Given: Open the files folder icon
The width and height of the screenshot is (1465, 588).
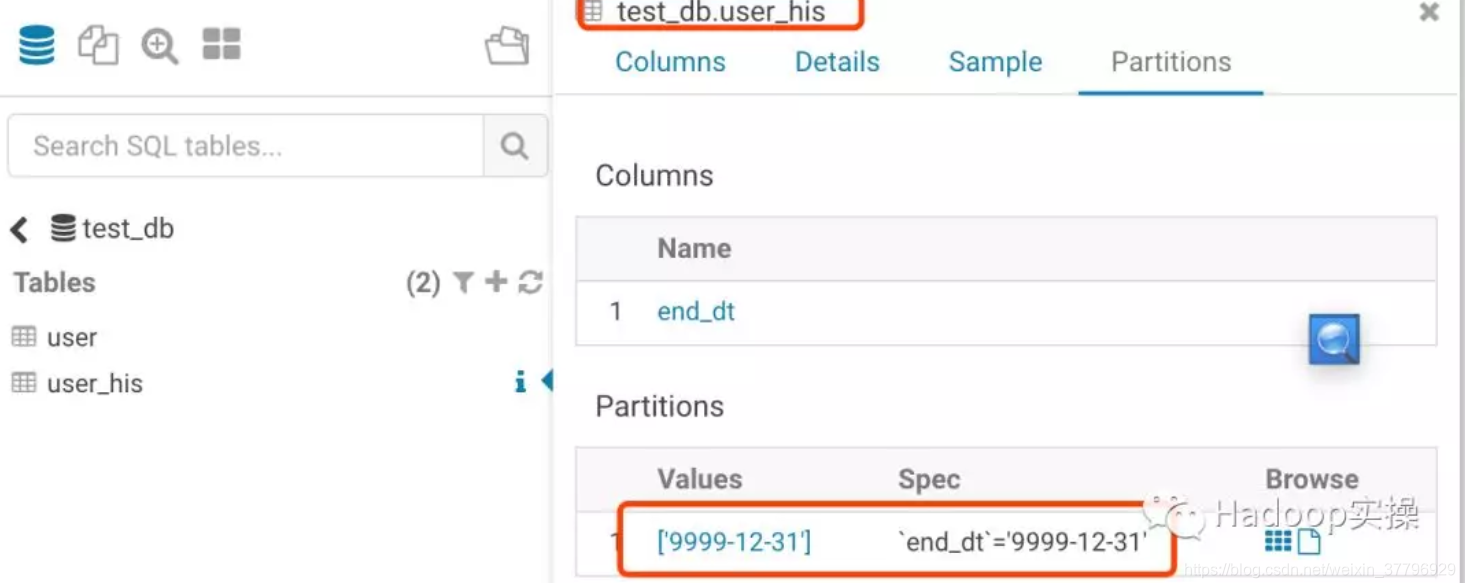Looking at the screenshot, I should tap(507, 45).
